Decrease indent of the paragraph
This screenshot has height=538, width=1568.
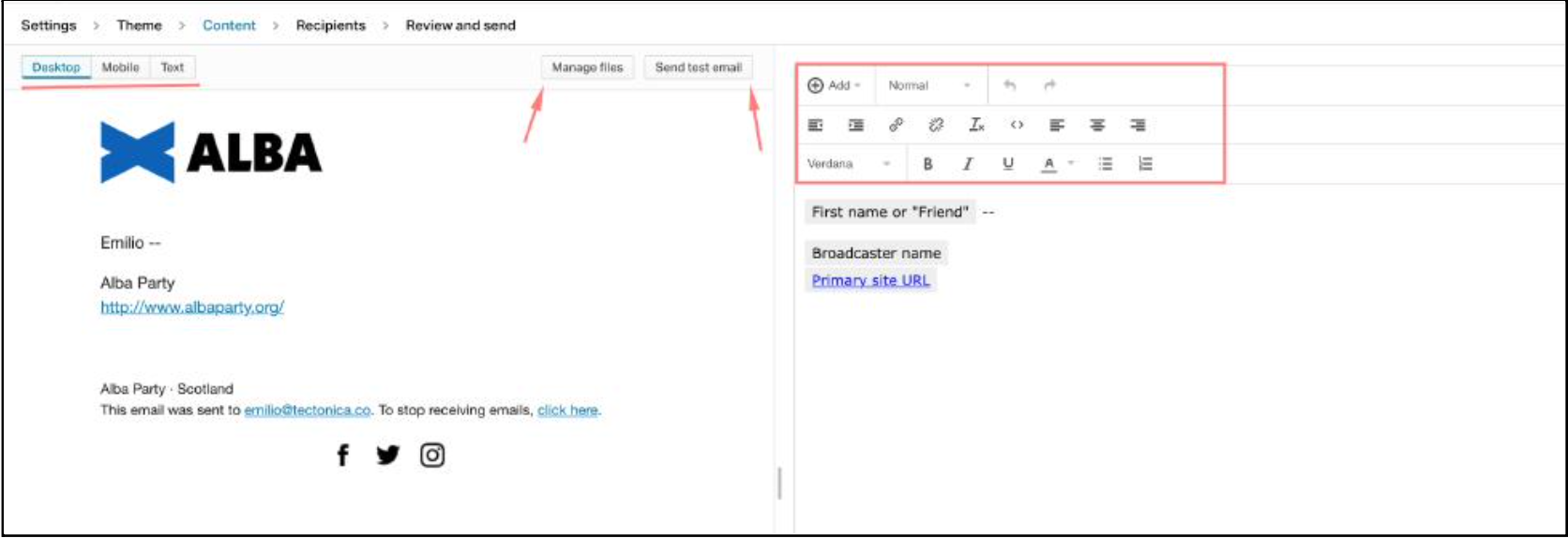point(816,125)
